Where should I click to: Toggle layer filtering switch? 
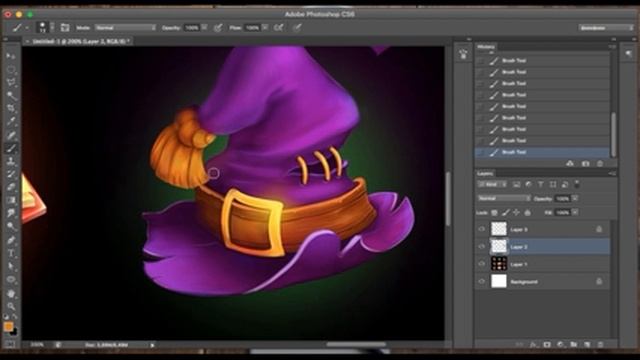(x=577, y=184)
